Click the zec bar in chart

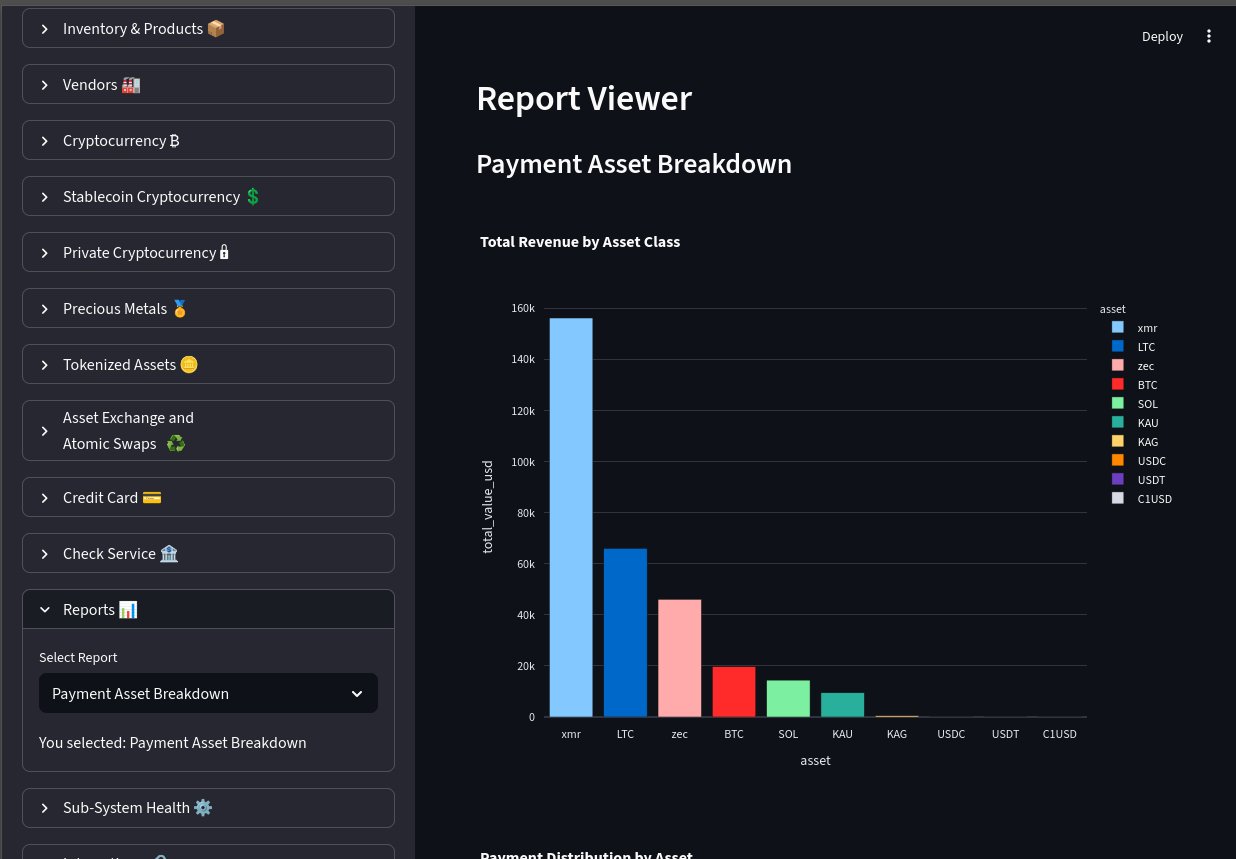(679, 658)
